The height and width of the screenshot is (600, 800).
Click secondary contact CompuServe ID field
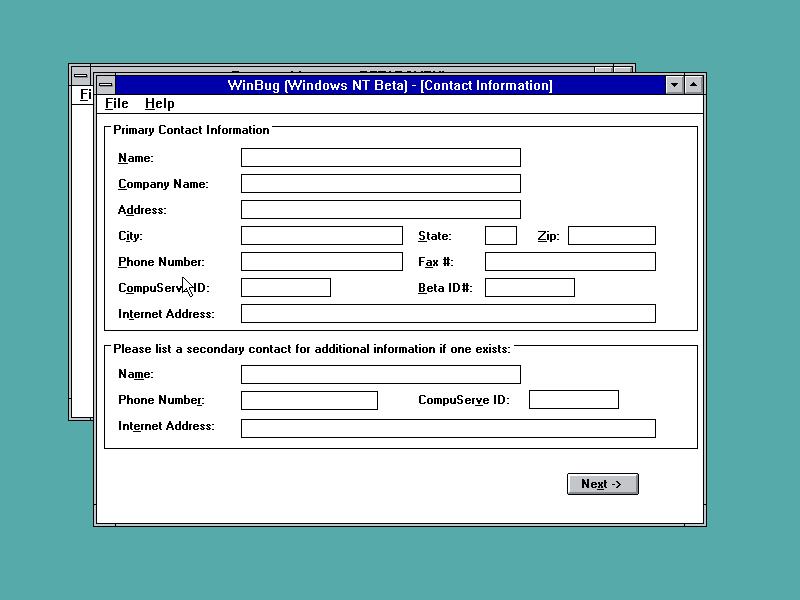[x=573, y=399]
